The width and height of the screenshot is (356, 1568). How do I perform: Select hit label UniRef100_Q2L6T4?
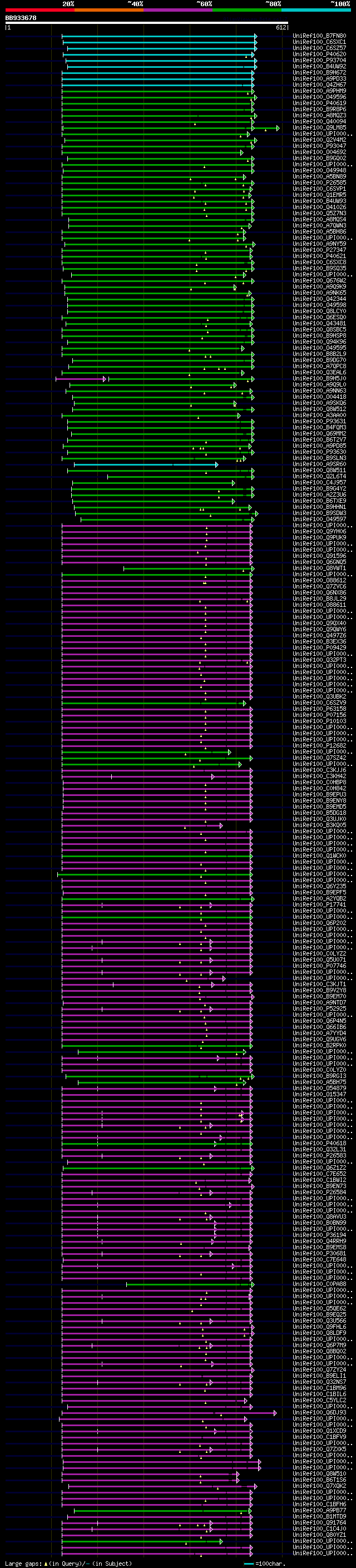tap(319, 477)
